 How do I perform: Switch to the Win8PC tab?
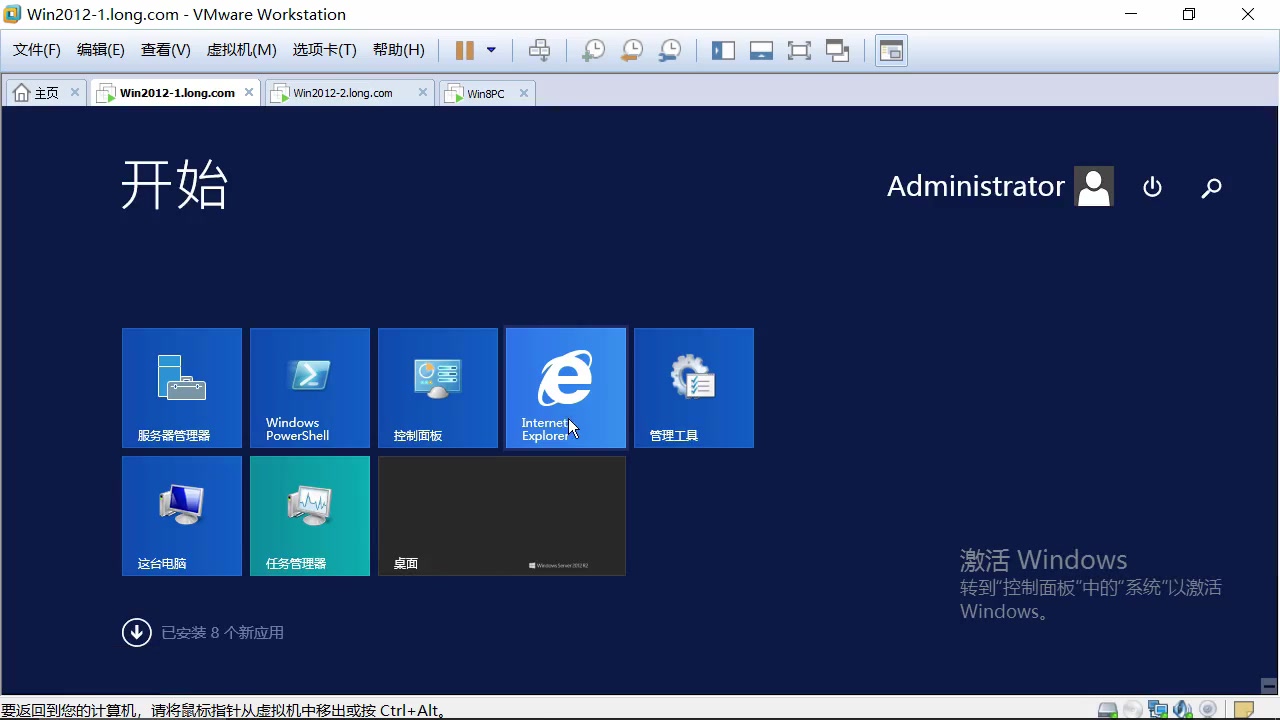pos(486,93)
